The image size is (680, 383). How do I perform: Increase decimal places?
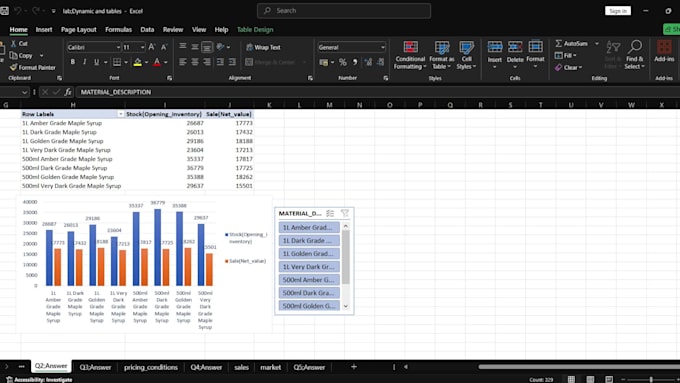coord(368,62)
